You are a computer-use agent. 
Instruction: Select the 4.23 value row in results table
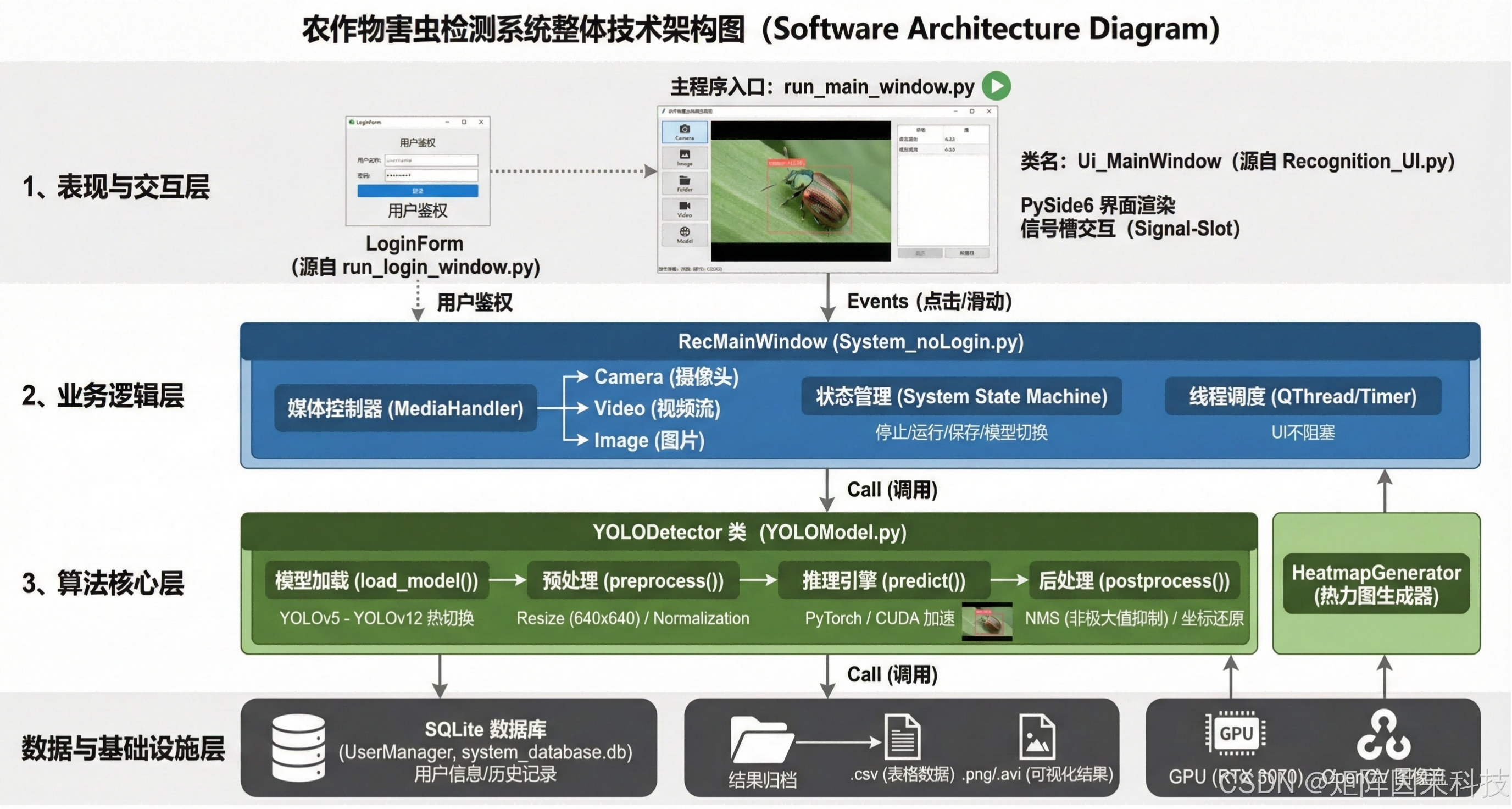[x=943, y=139]
